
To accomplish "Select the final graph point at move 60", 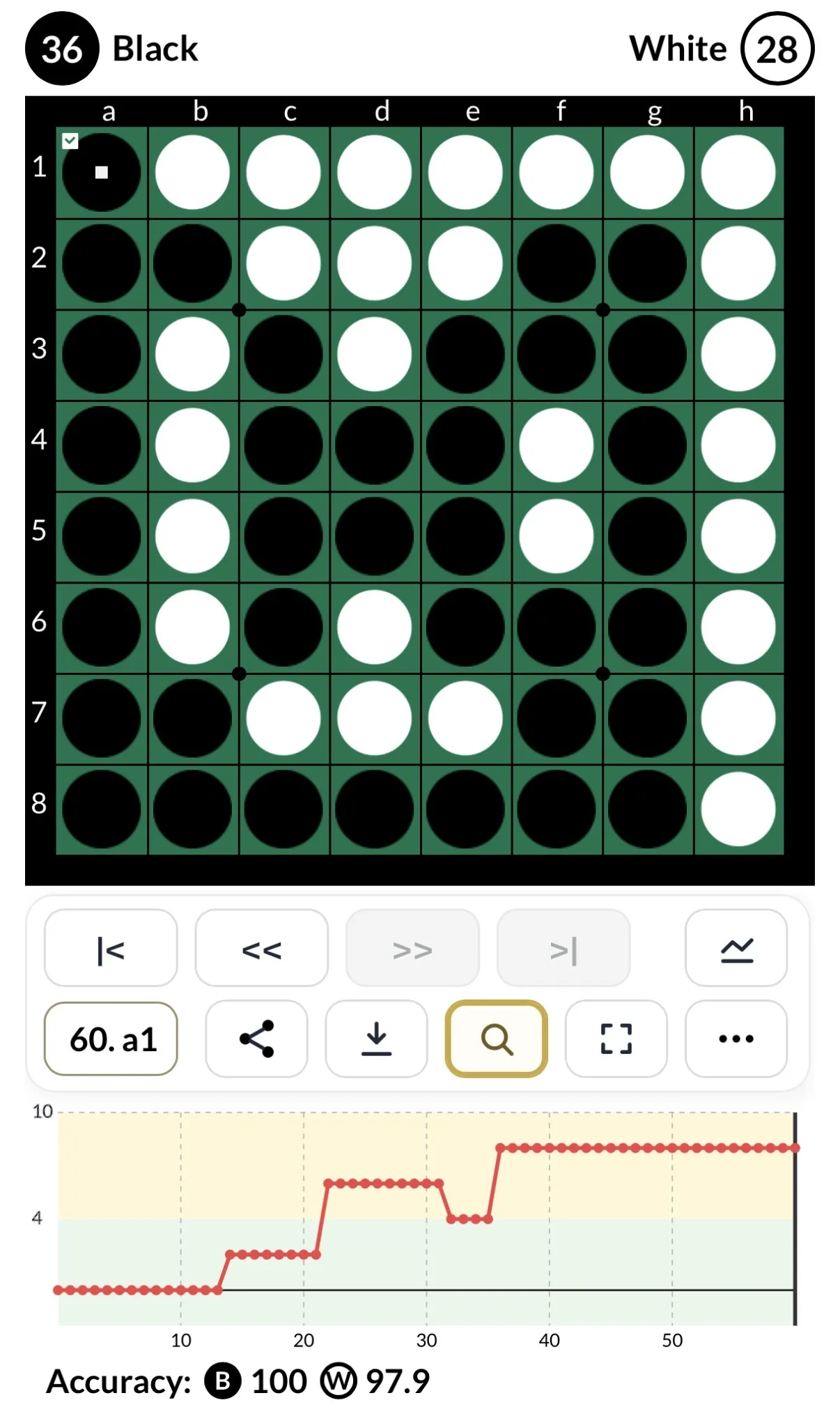I will pyautogui.click(x=795, y=1148).
